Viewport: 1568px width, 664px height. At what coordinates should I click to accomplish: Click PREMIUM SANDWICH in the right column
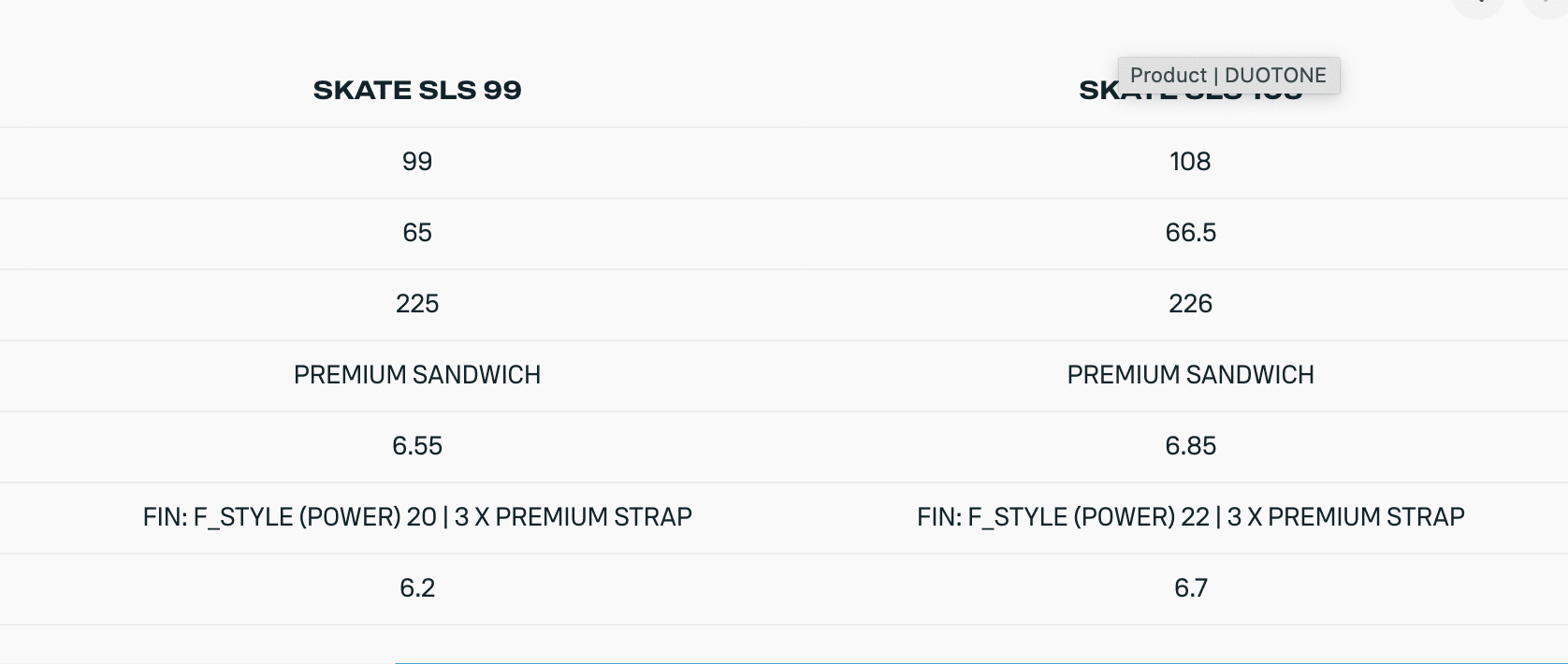point(1190,375)
